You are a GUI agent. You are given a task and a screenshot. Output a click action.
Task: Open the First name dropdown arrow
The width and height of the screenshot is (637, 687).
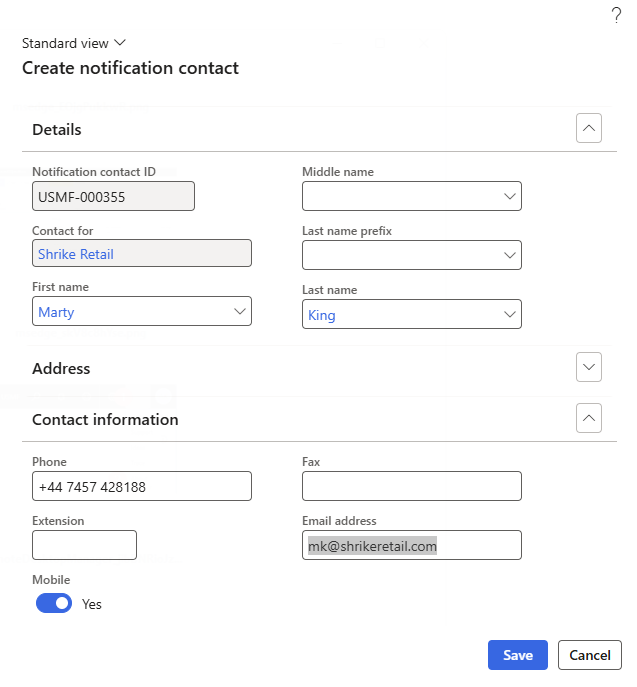[x=240, y=312]
